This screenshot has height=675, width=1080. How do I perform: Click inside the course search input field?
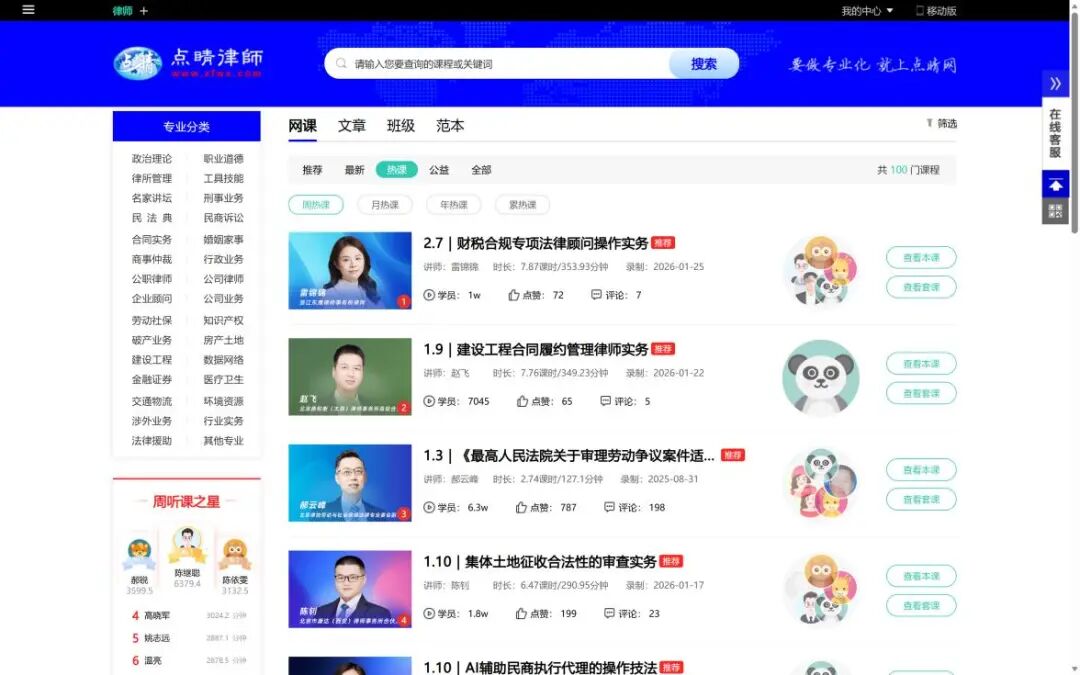point(480,62)
